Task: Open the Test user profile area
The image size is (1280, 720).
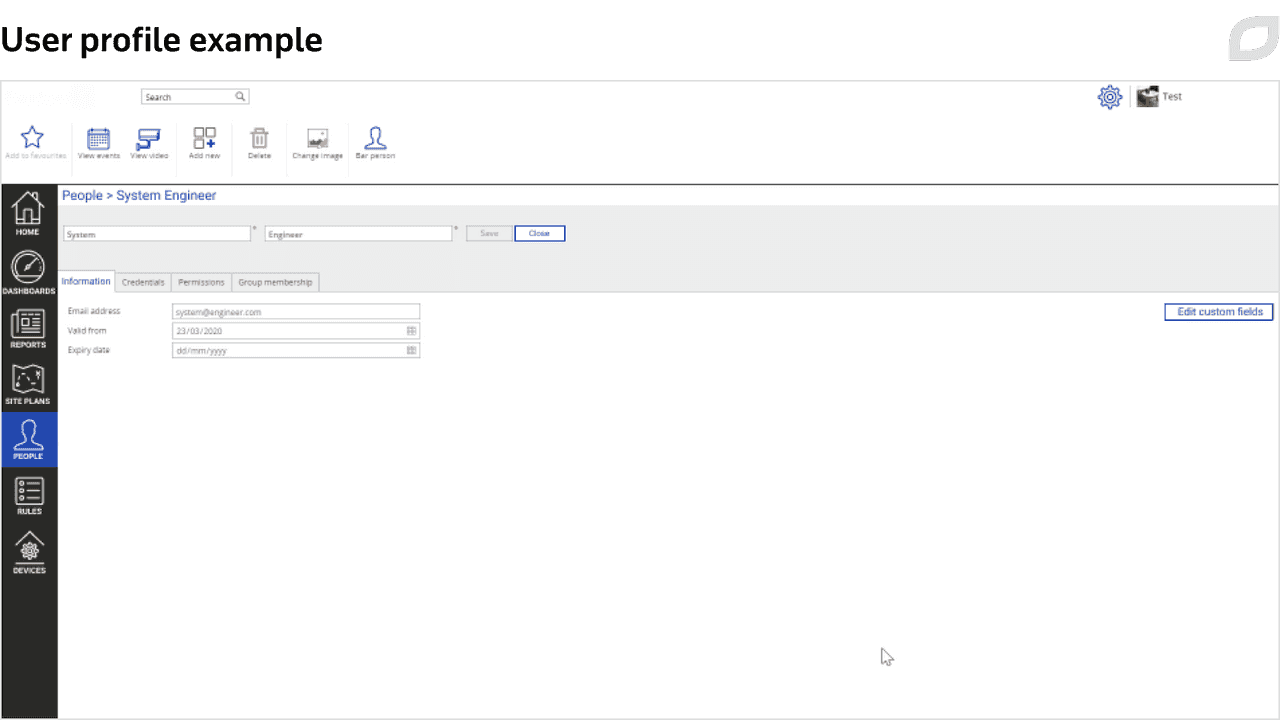Action: [1160, 96]
